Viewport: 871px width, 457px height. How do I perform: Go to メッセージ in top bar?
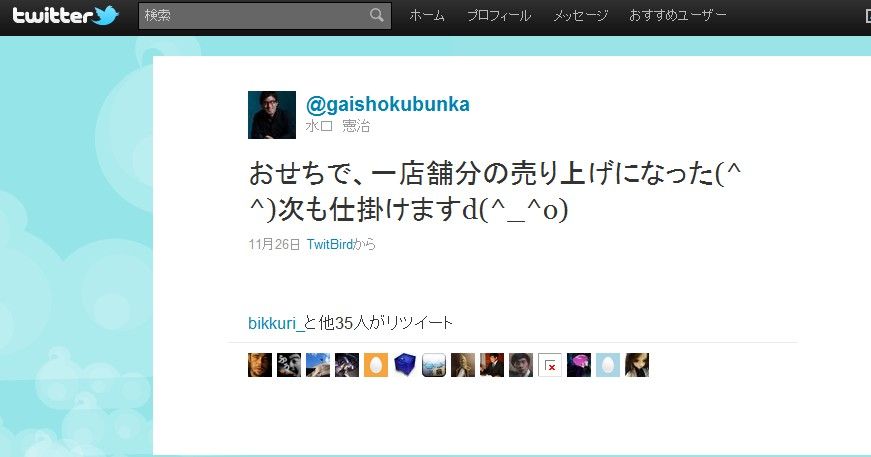pos(580,16)
